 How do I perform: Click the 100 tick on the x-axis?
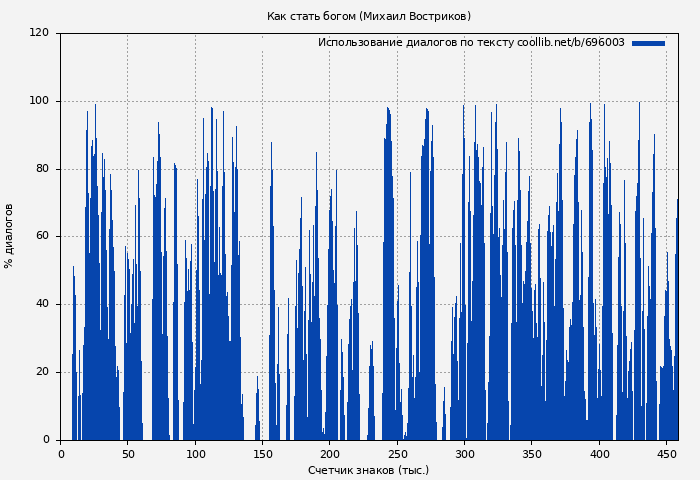(x=195, y=454)
